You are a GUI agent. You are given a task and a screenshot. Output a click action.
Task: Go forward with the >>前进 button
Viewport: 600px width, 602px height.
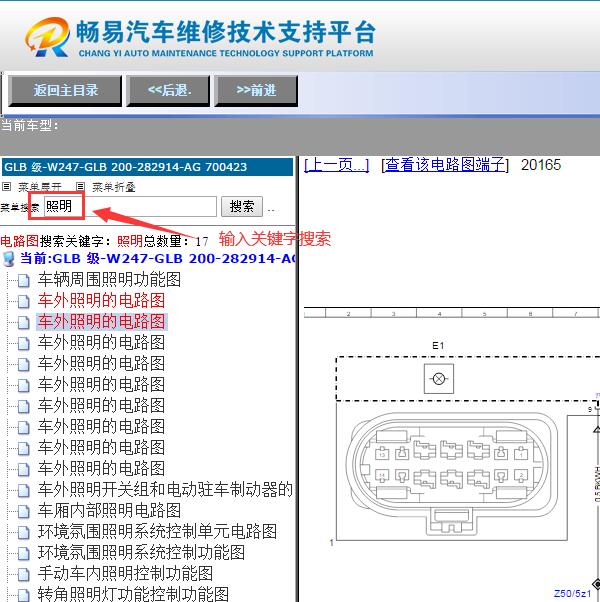(x=256, y=91)
